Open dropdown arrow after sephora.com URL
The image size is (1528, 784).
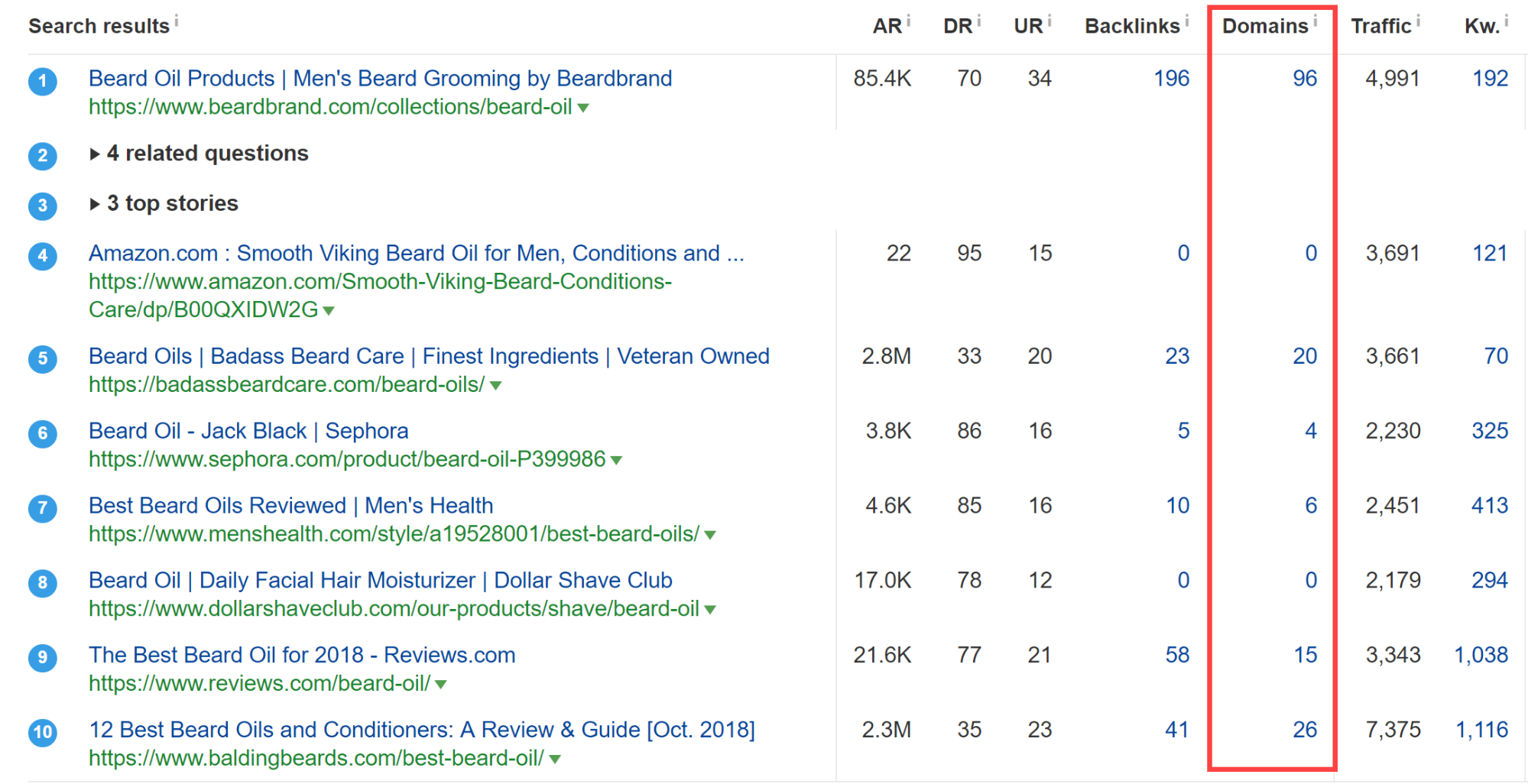coord(617,461)
